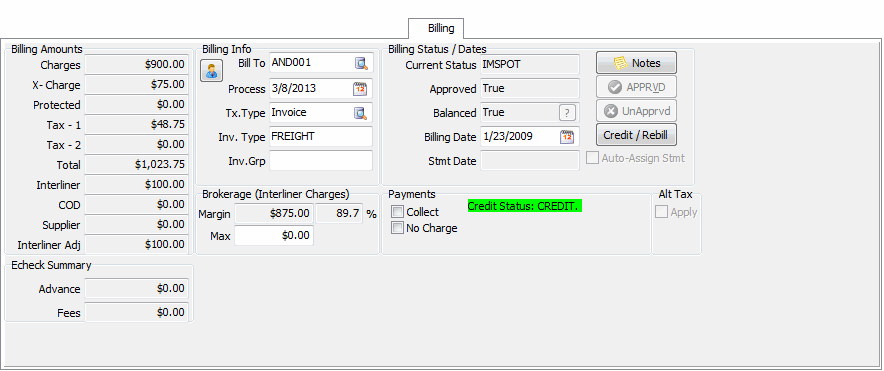
Task: Check the No Charge checkbox
Action: pyautogui.click(x=398, y=228)
